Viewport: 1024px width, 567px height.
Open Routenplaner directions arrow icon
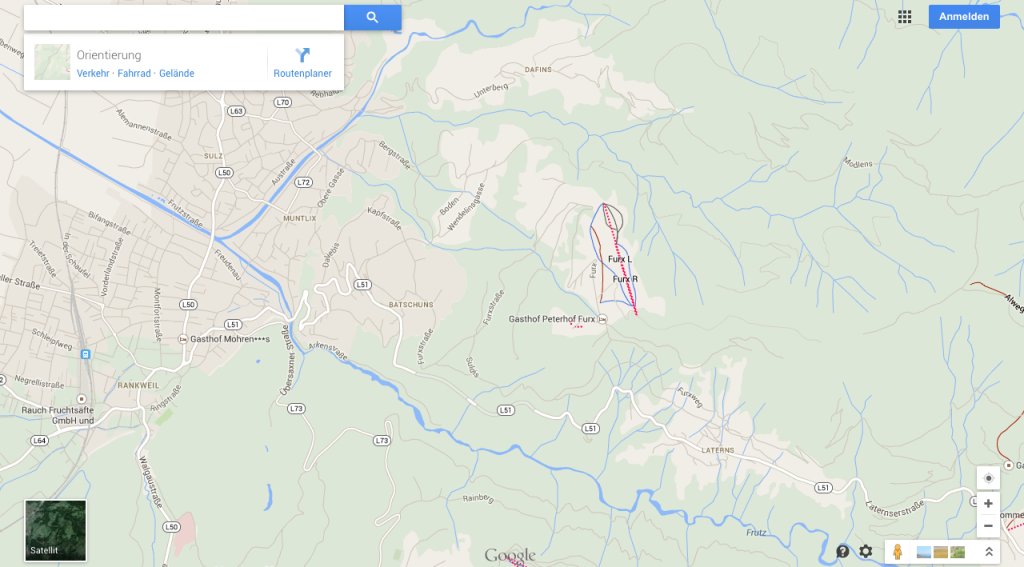pos(302,55)
